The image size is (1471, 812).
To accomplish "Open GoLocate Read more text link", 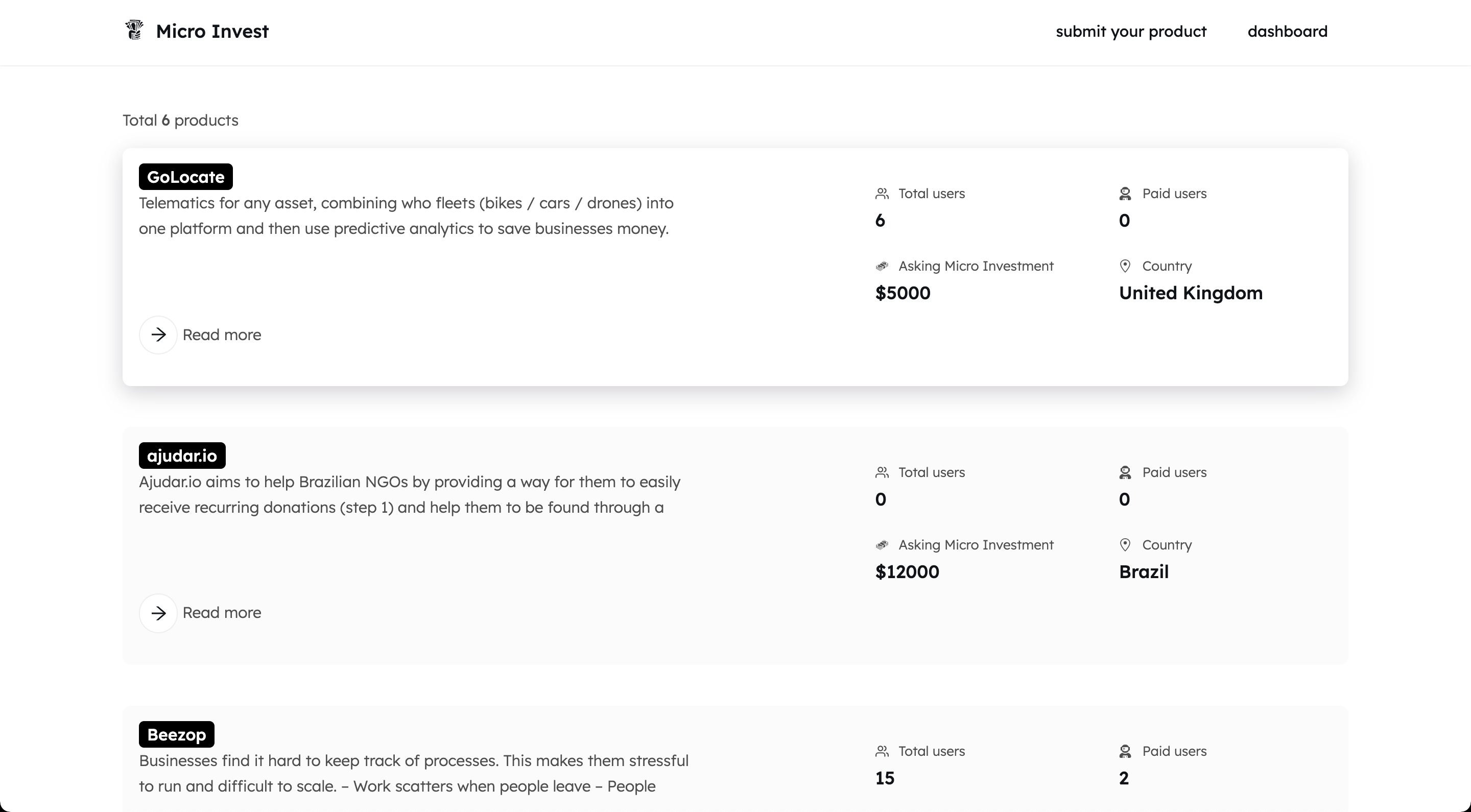I will pyautogui.click(x=222, y=335).
